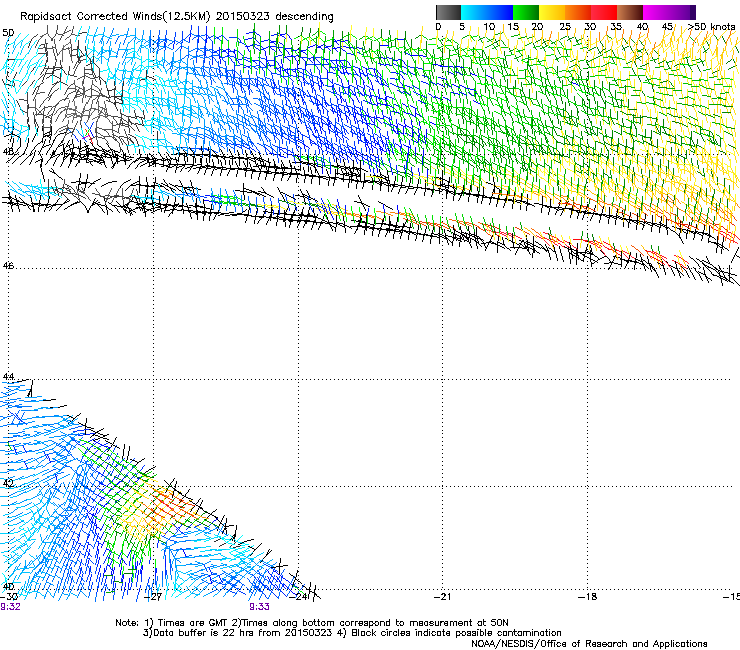Click the brown 35-40 knots legend segment
The height and width of the screenshot is (650, 740).
pos(630,12)
